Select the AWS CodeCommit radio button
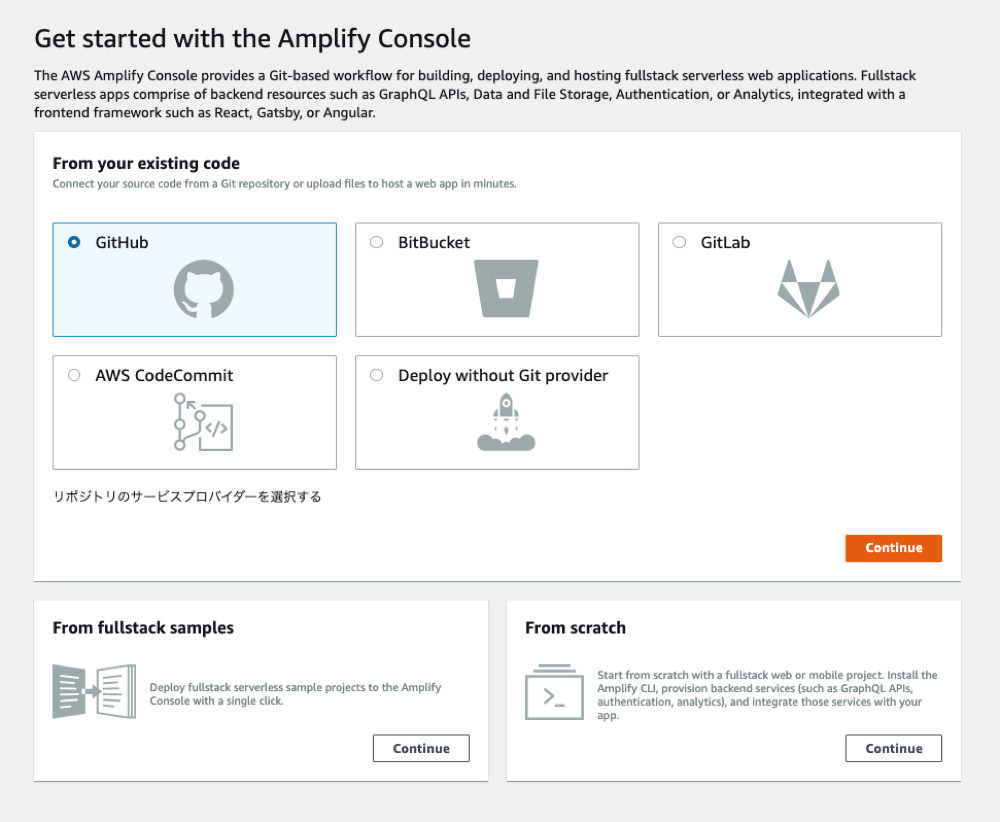Viewport: 1000px width, 822px height. (x=74, y=375)
